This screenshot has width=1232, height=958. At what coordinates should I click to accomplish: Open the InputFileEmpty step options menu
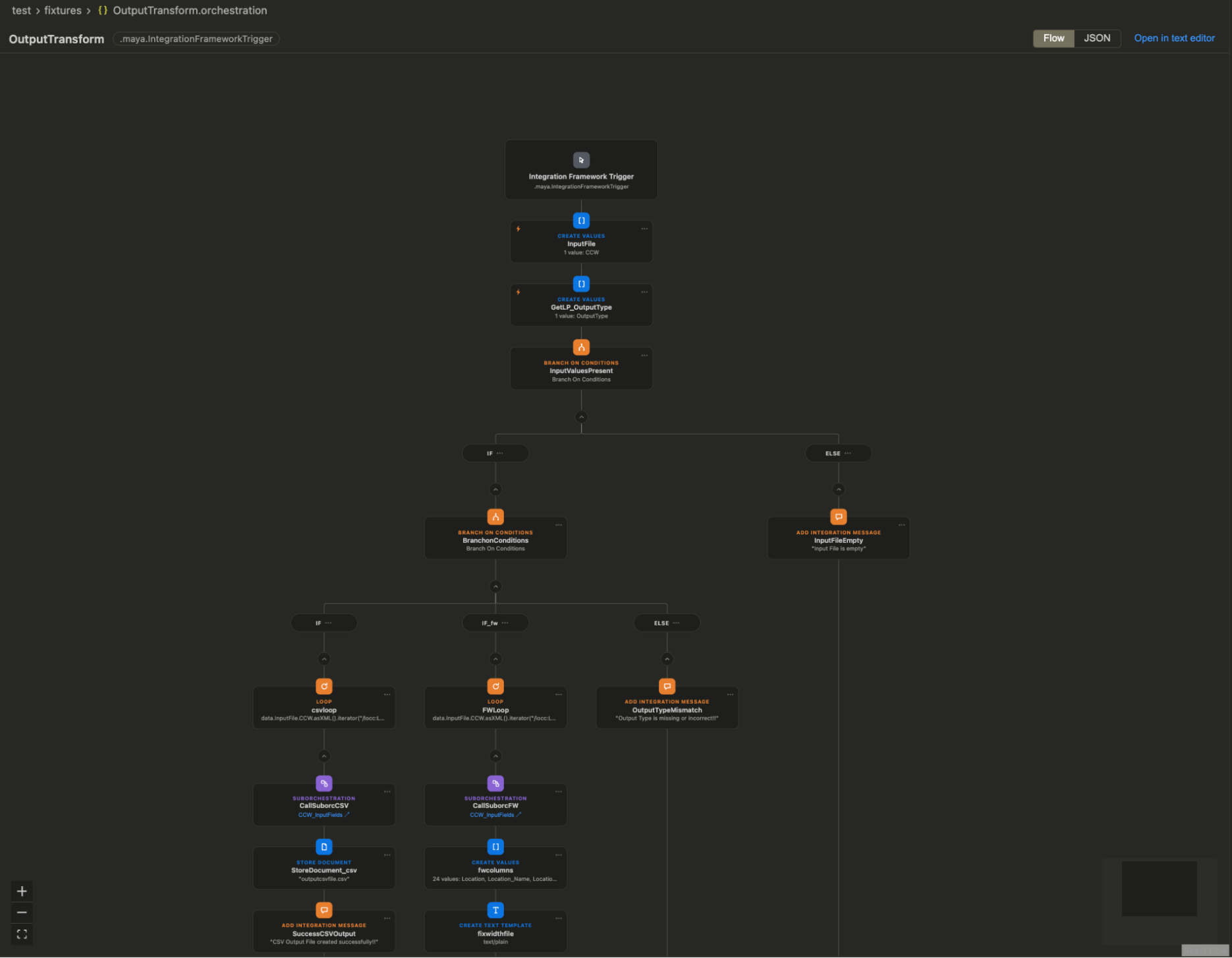point(901,525)
